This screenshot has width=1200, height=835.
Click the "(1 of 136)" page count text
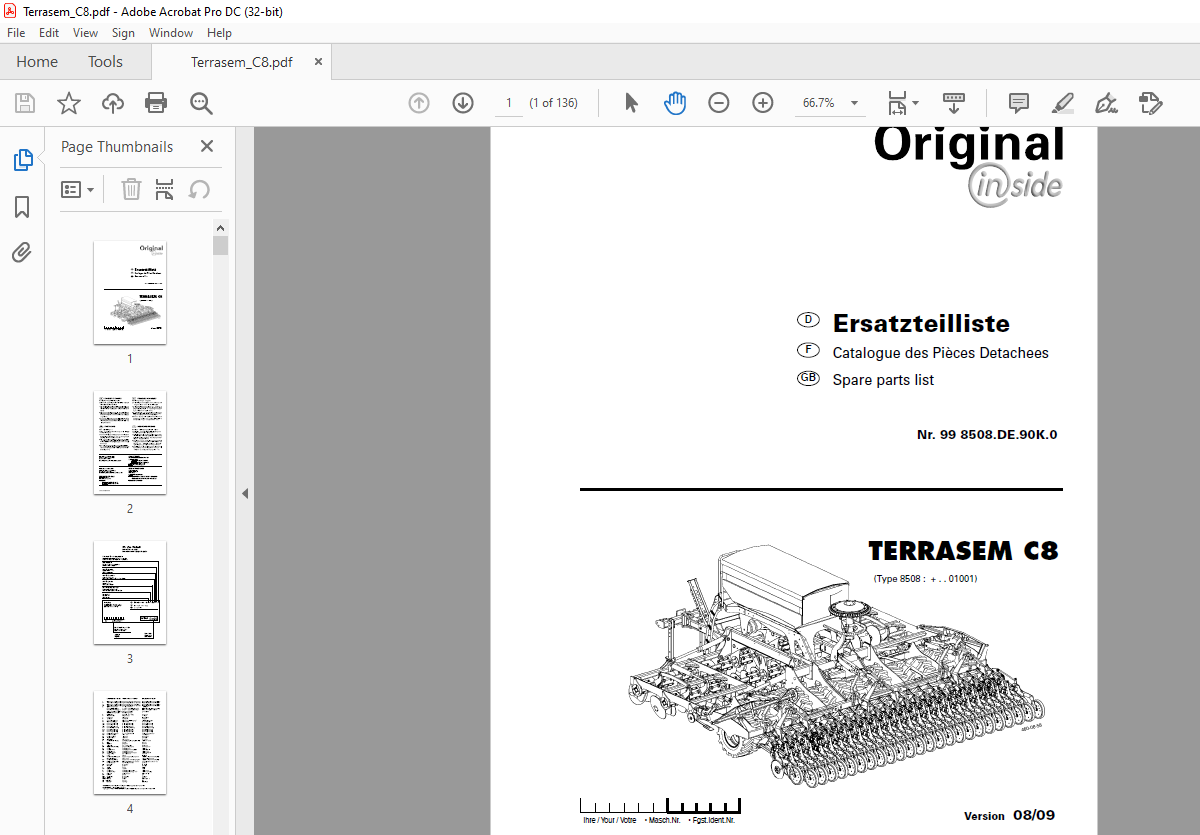(x=553, y=103)
